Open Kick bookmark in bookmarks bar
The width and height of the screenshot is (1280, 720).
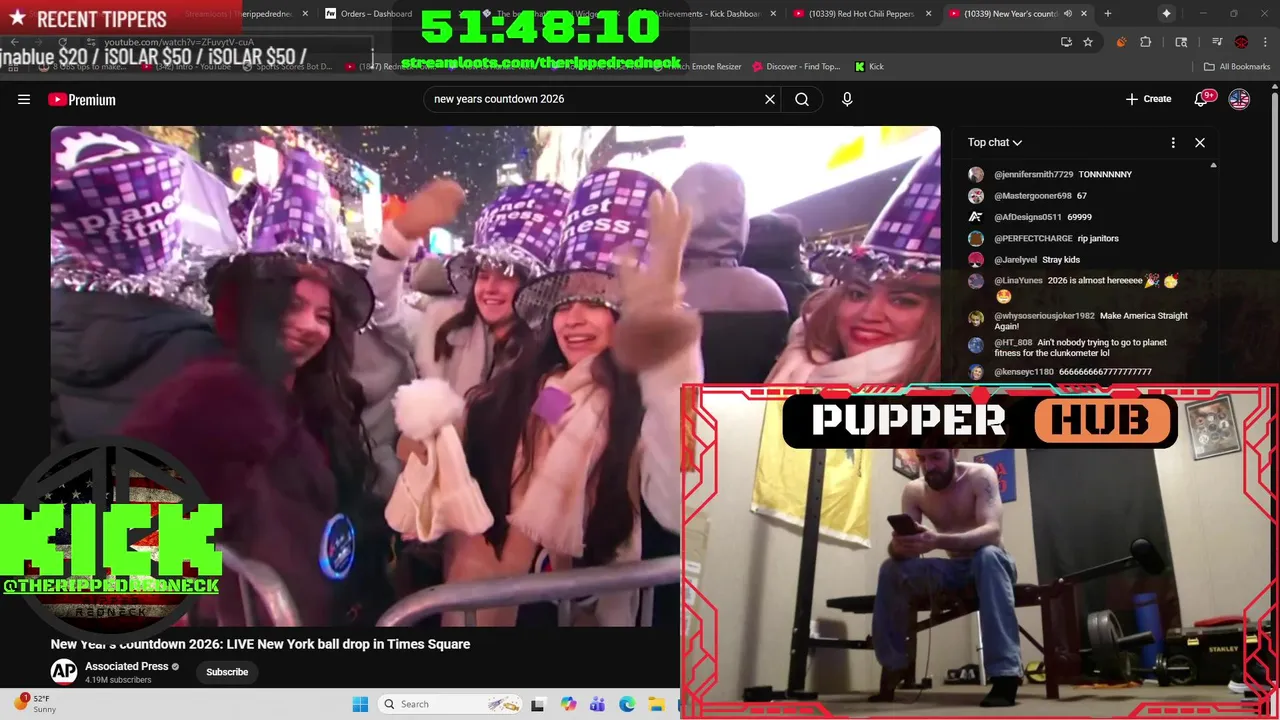pos(869,66)
